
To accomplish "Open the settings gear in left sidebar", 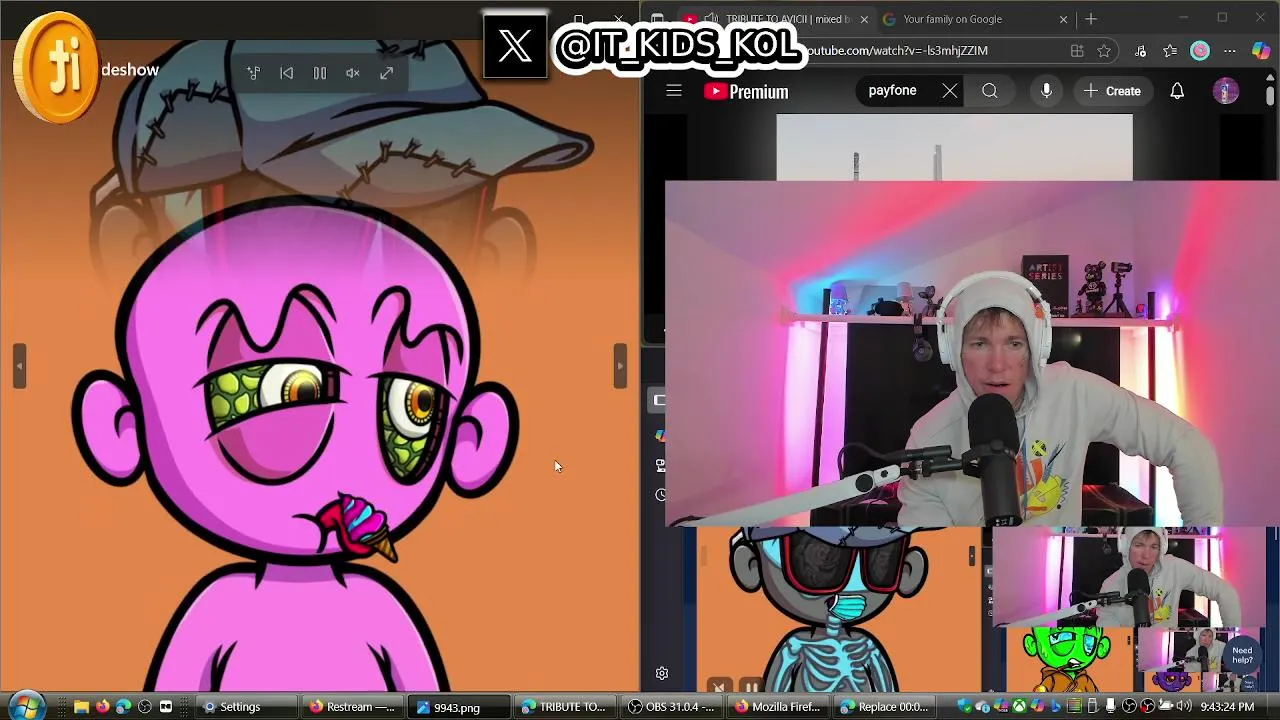I will 662,674.
